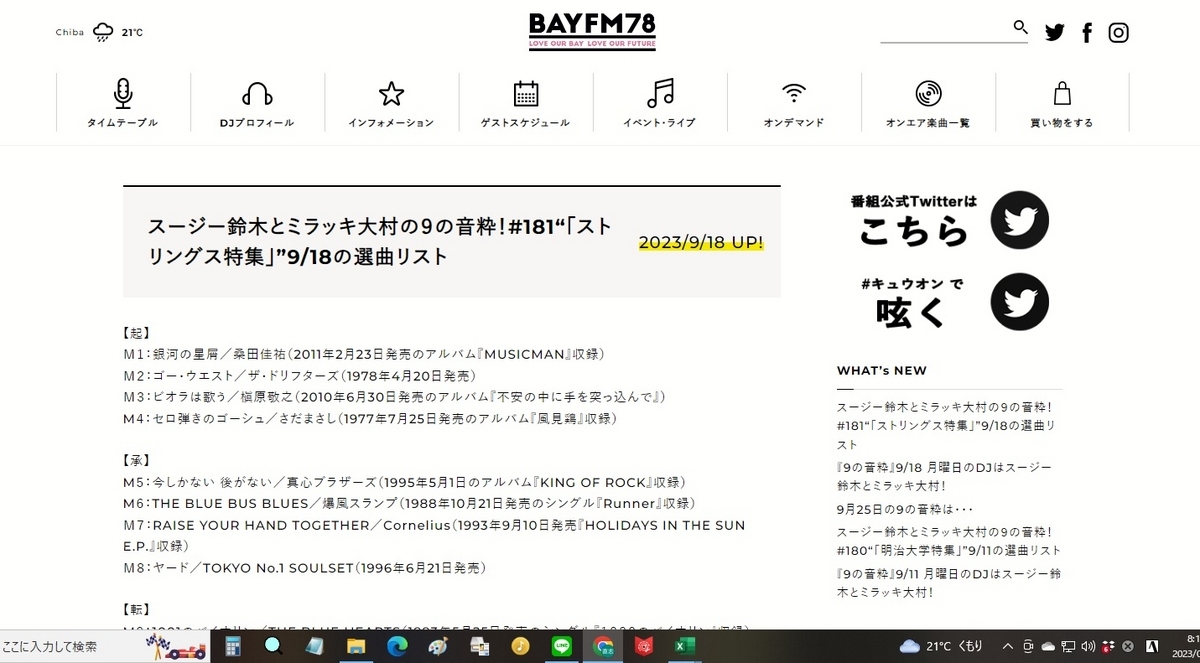The width and height of the screenshot is (1200, 663).
Task: Open the Facebook icon in header
Action: [1087, 33]
